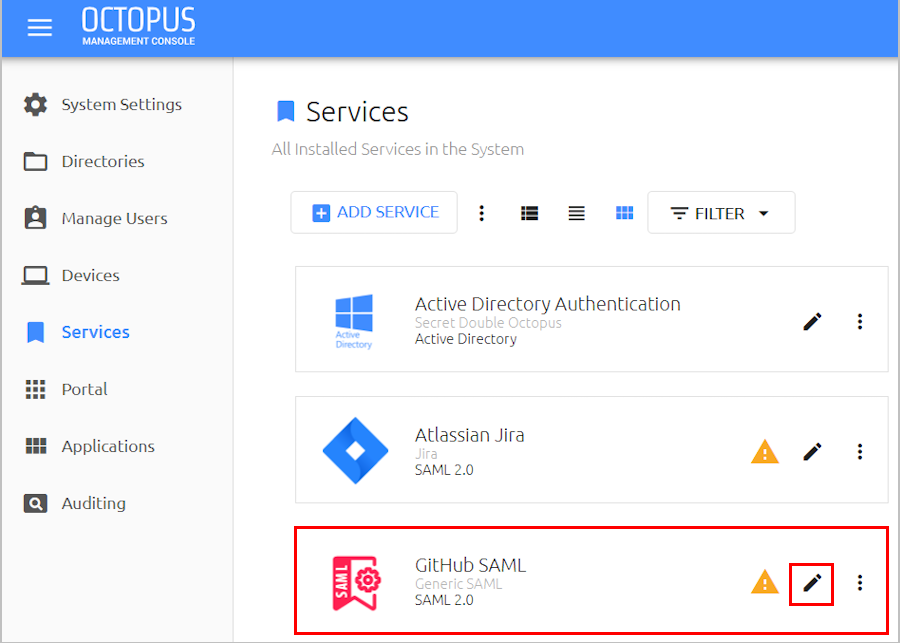Screen dimensions: 900x643
Task: Open the hamburger navigation menu
Action: pos(40,27)
